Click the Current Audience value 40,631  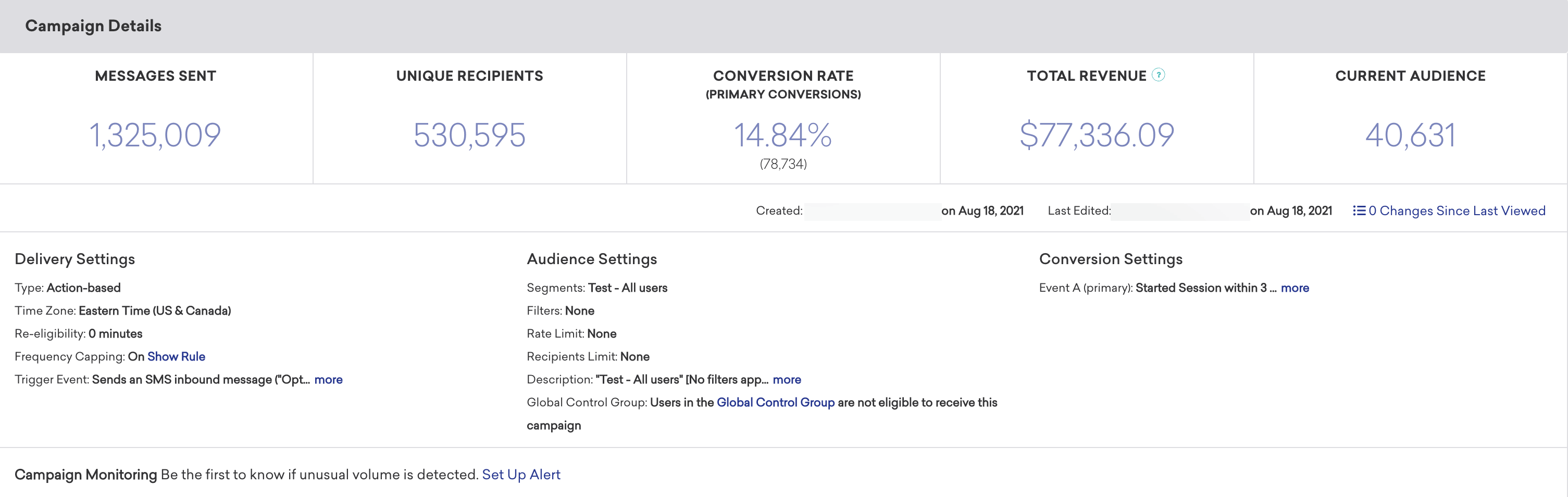[1410, 134]
